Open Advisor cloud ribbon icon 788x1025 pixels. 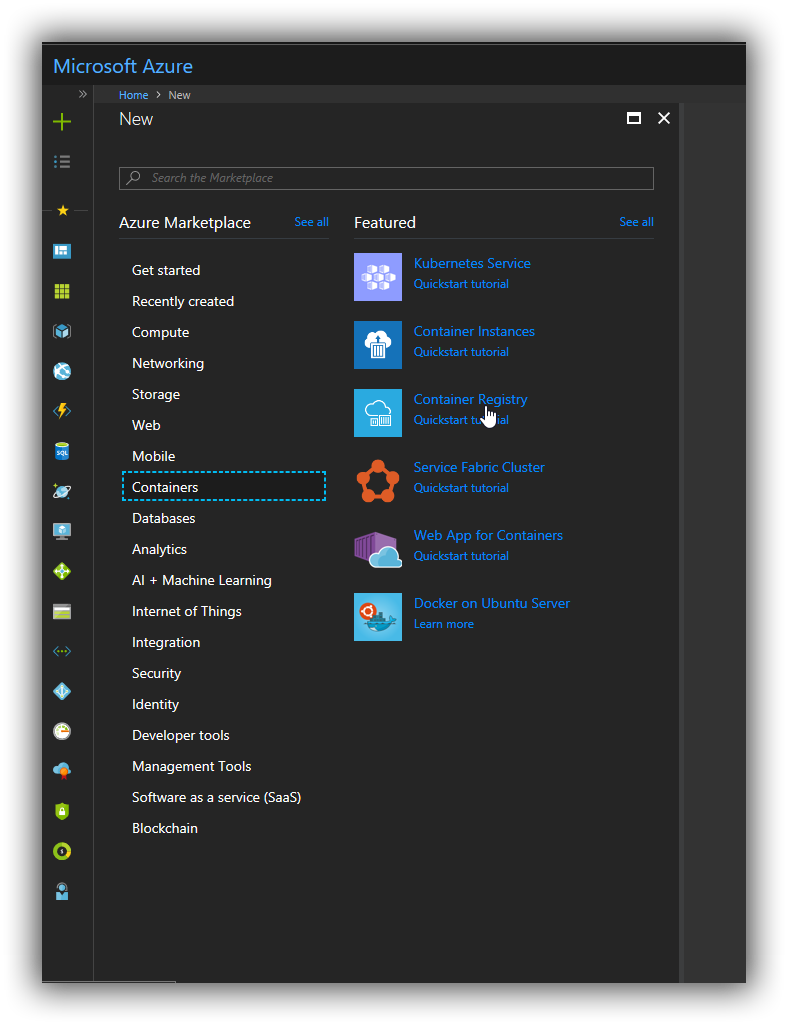[x=62, y=771]
